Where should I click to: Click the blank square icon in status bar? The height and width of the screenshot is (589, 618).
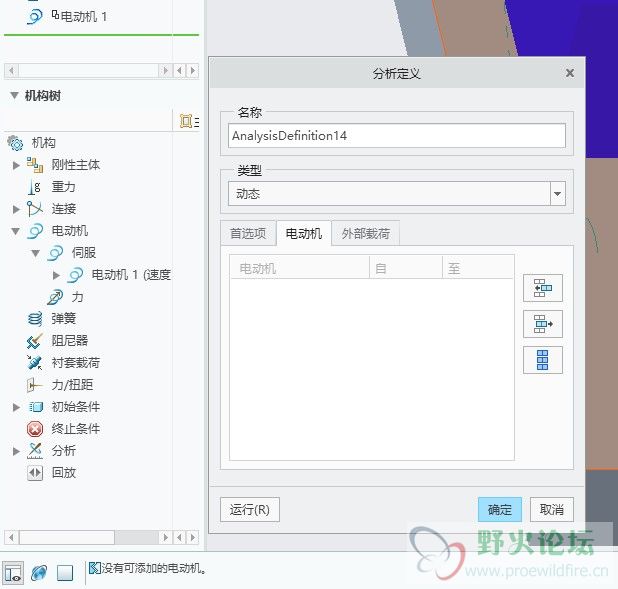coord(65,572)
